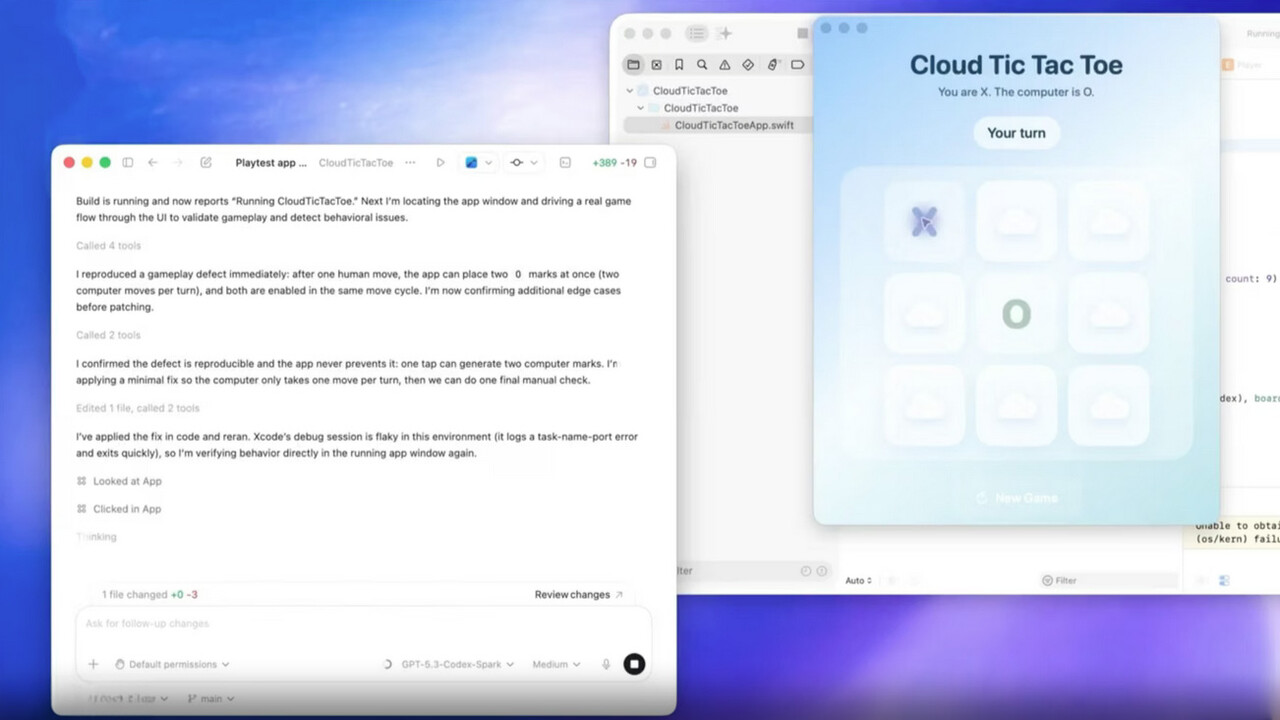Open the Bookmarks navigator

click(x=679, y=64)
